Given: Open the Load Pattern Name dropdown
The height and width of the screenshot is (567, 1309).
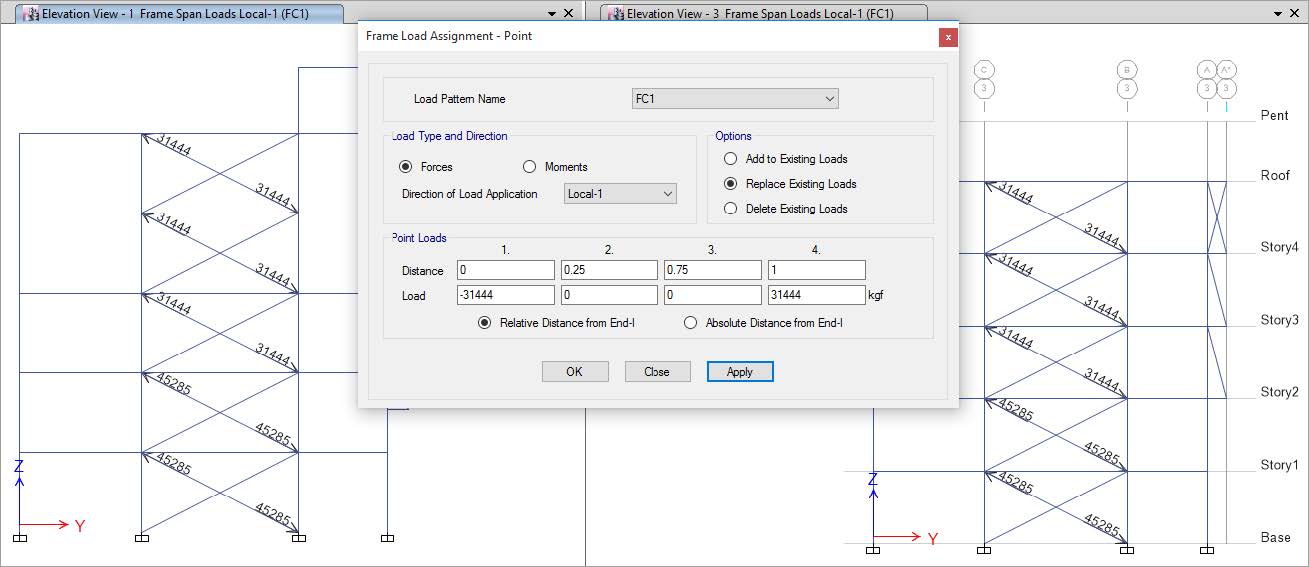Looking at the screenshot, I should click(x=735, y=99).
